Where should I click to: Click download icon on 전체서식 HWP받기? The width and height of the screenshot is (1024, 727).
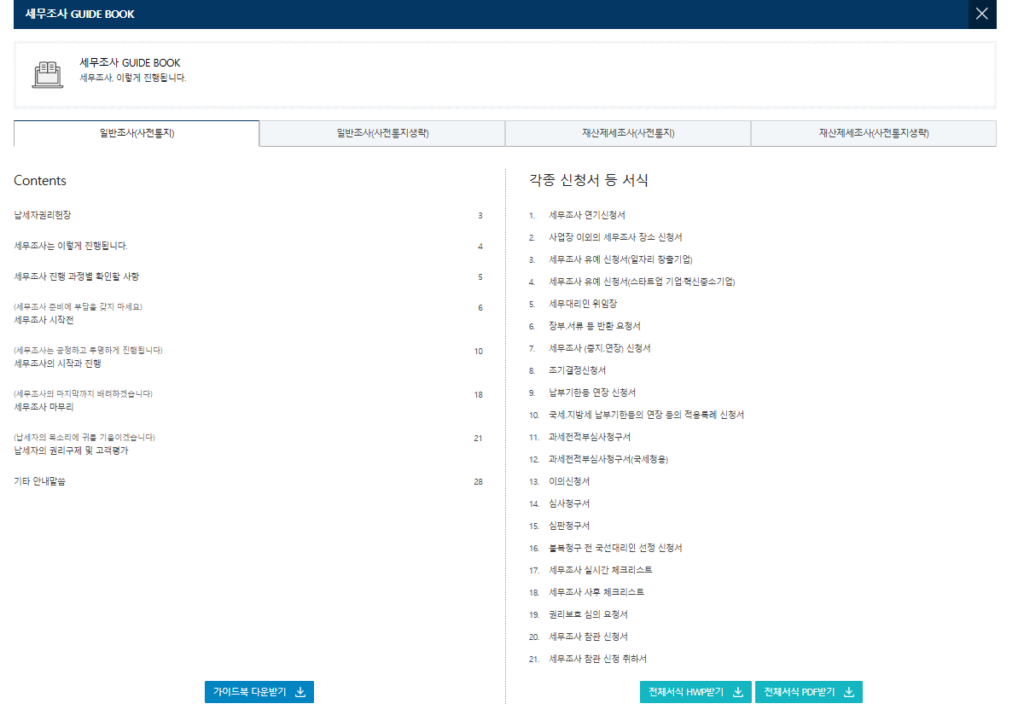737,692
